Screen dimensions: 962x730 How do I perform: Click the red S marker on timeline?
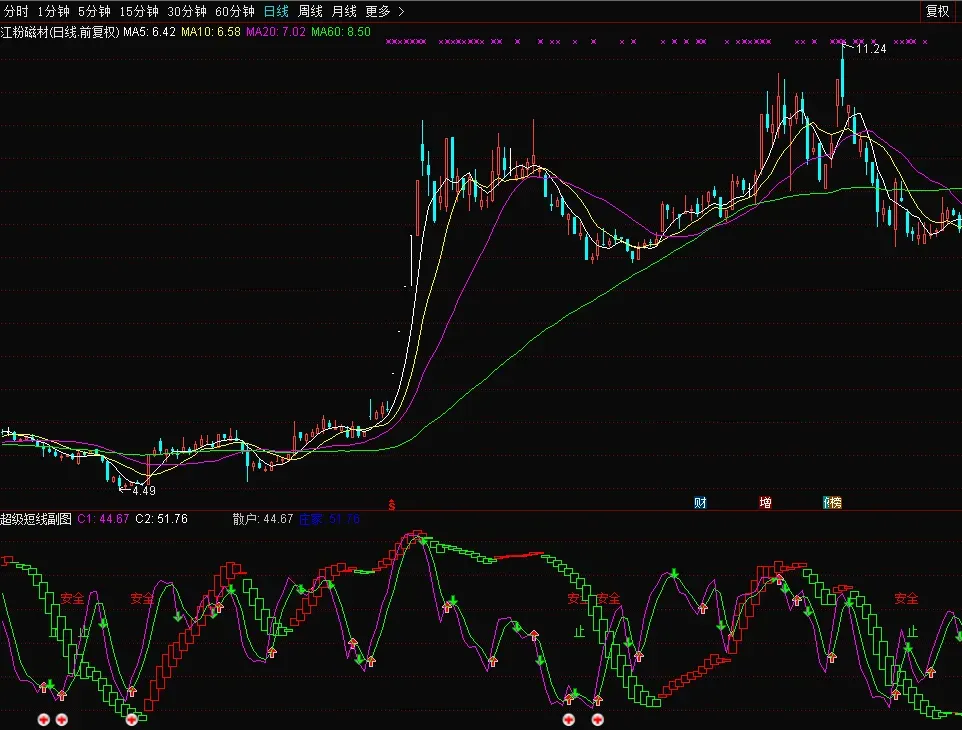[392, 505]
